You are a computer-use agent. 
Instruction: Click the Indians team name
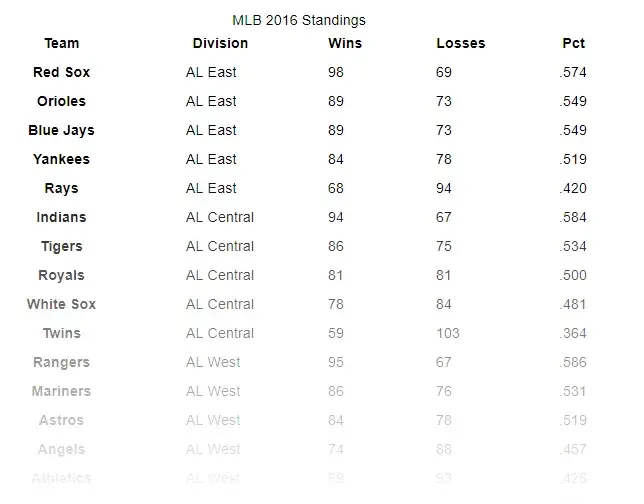coord(62,218)
